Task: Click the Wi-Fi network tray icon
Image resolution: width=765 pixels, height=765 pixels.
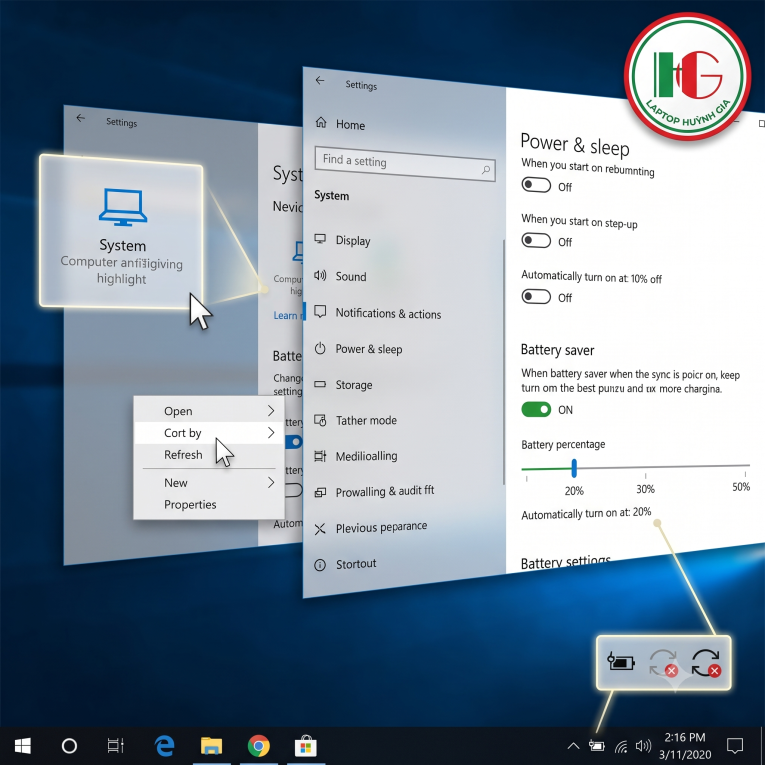Action: pyautogui.click(x=621, y=746)
